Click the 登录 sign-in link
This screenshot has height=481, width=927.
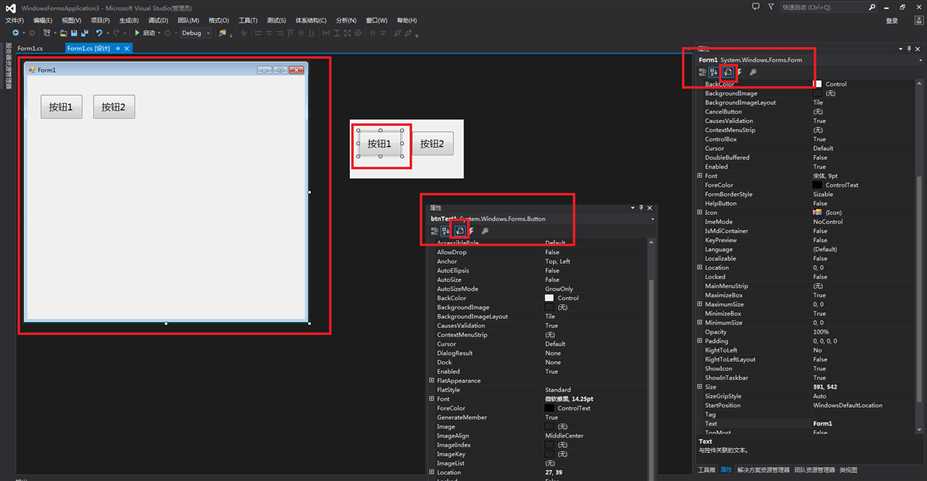[892, 21]
